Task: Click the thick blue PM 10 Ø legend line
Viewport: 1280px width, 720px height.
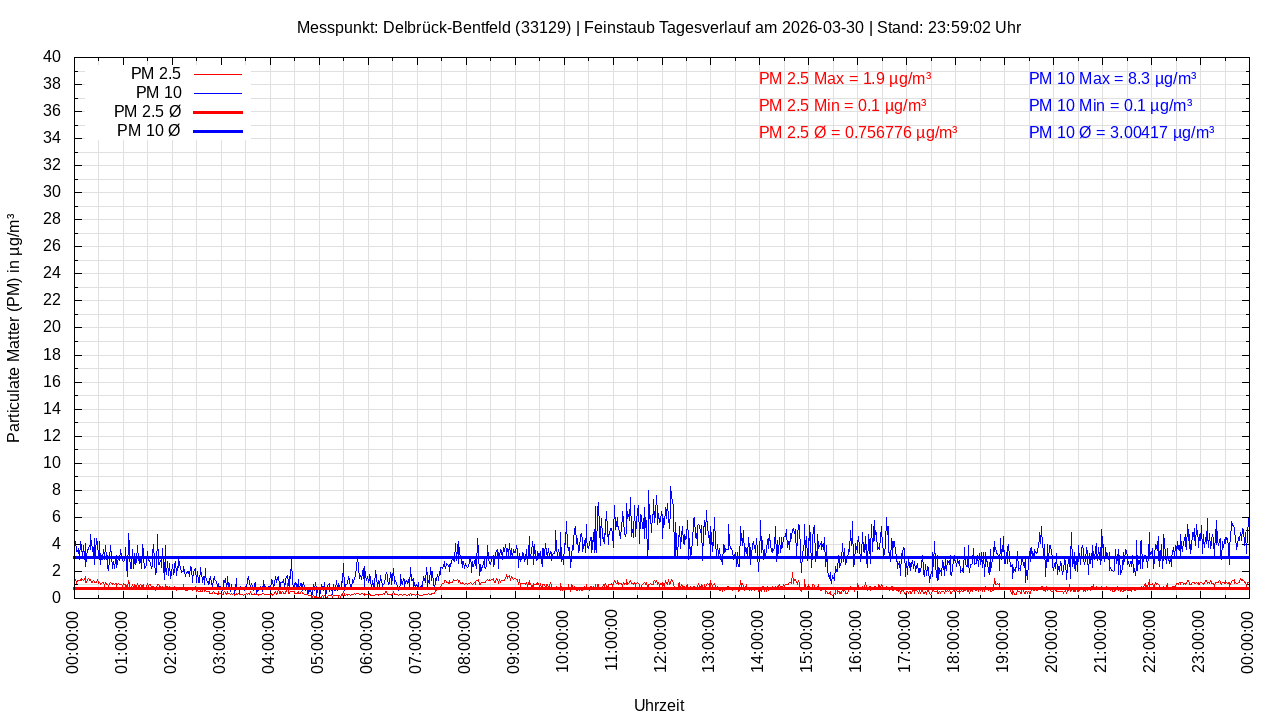Action: point(217,131)
